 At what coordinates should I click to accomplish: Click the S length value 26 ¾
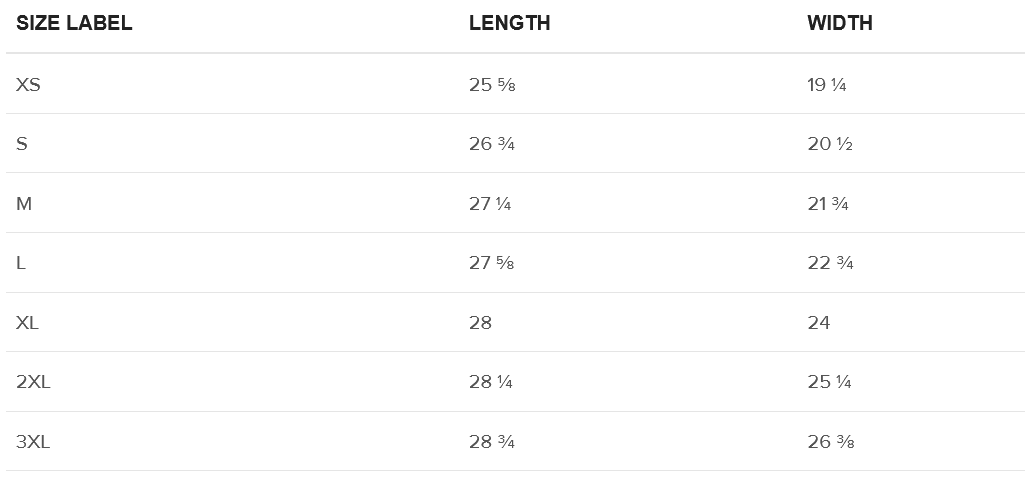click(492, 144)
